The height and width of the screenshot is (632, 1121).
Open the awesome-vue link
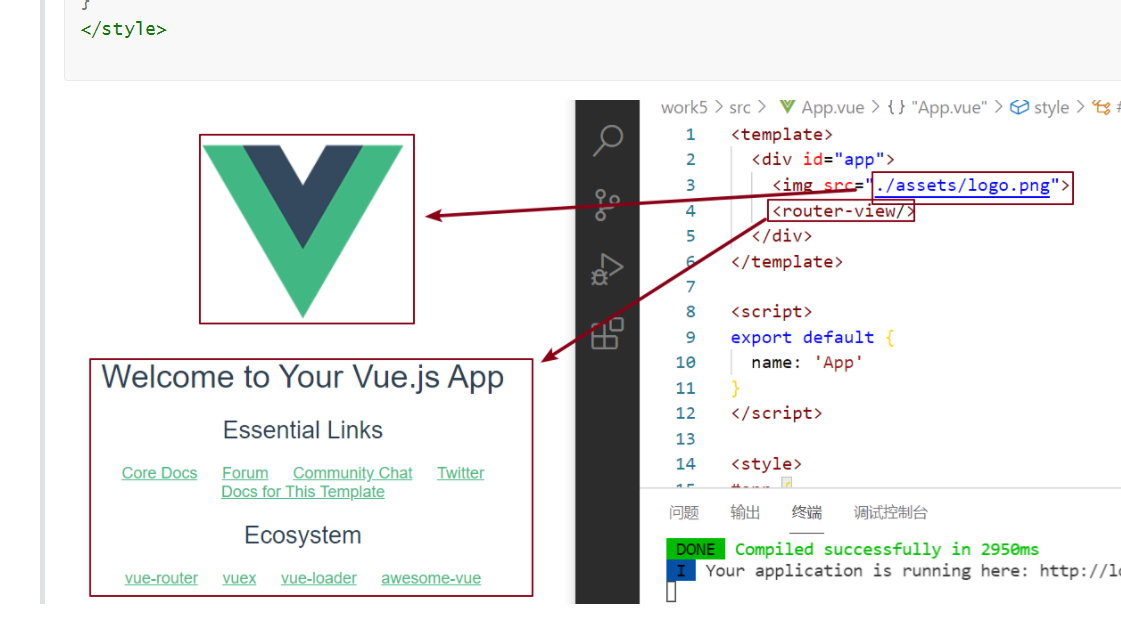[431, 578]
